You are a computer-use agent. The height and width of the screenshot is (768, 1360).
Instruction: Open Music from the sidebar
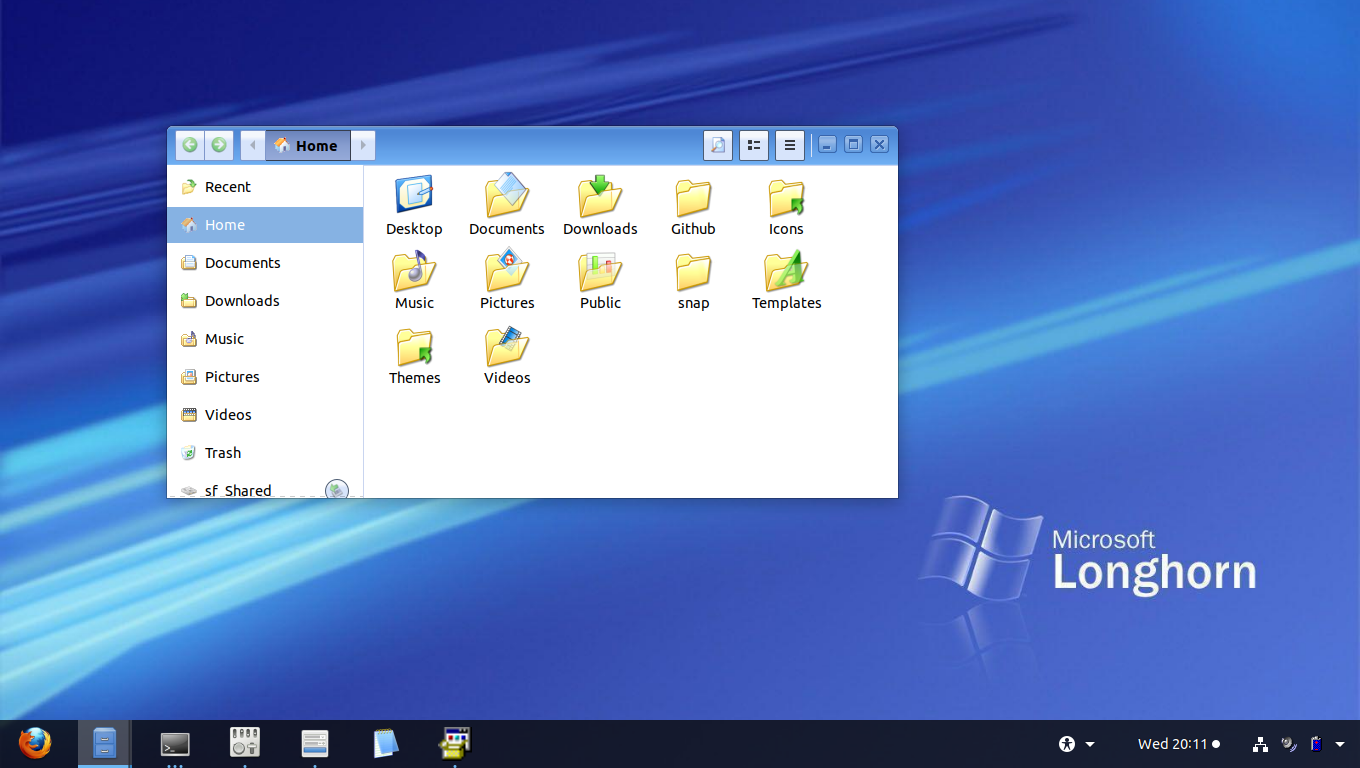pyautogui.click(x=265, y=339)
